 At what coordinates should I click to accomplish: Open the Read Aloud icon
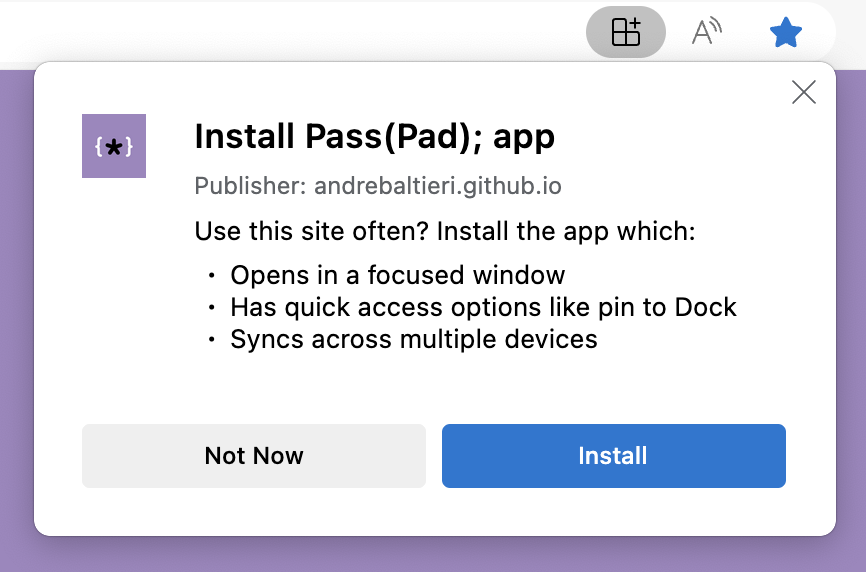pos(706,32)
